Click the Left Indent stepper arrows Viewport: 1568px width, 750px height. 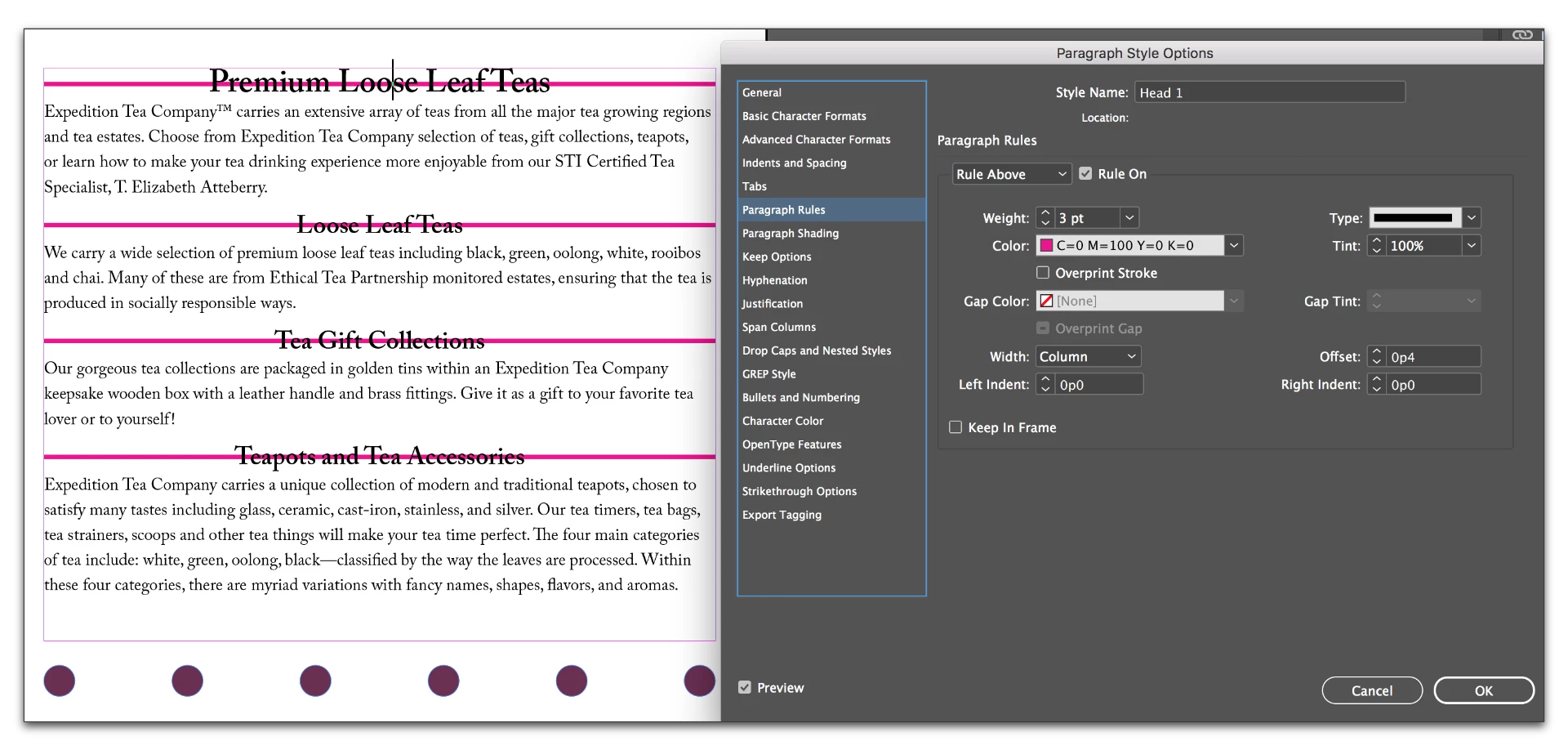(1045, 384)
